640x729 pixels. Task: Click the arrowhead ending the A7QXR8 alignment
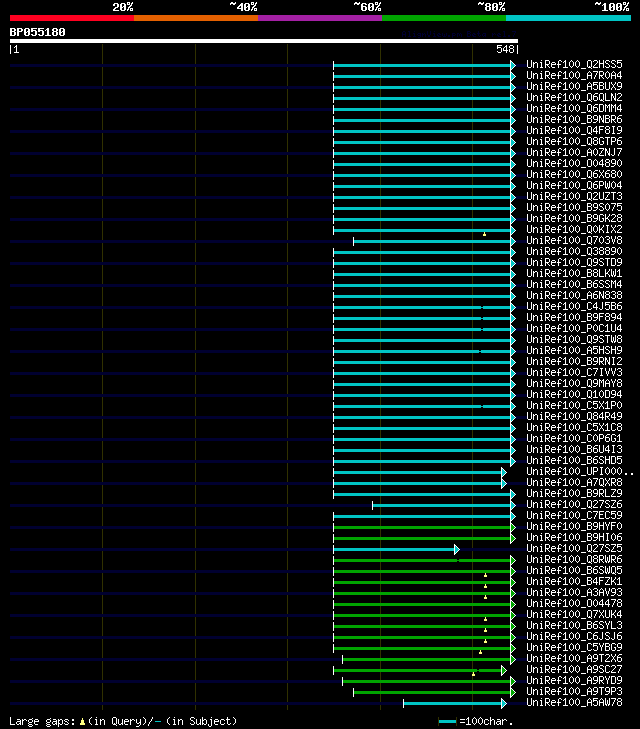[x=504, y=484]
